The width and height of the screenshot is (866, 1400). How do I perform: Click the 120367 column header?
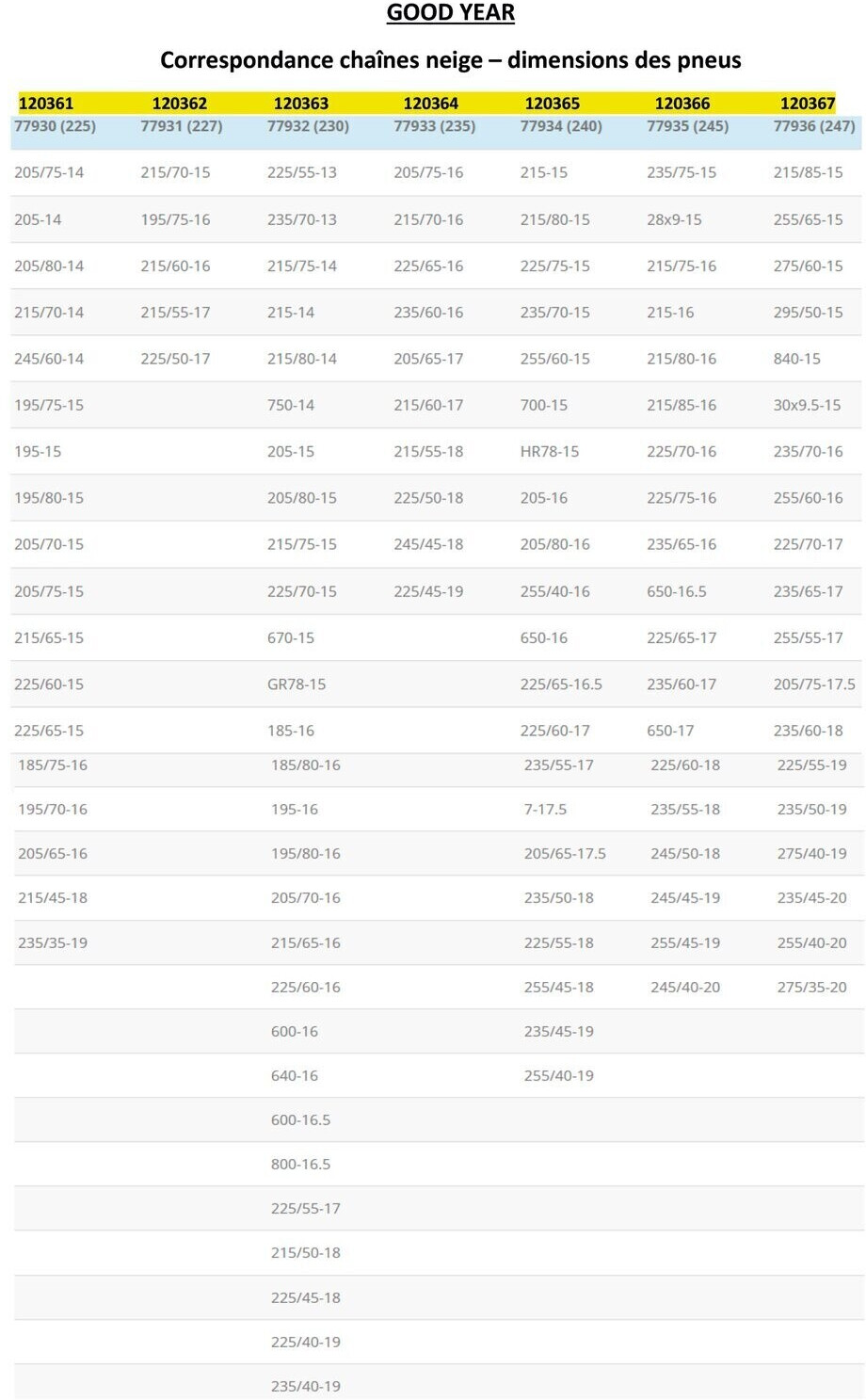(x=807, y=104)
